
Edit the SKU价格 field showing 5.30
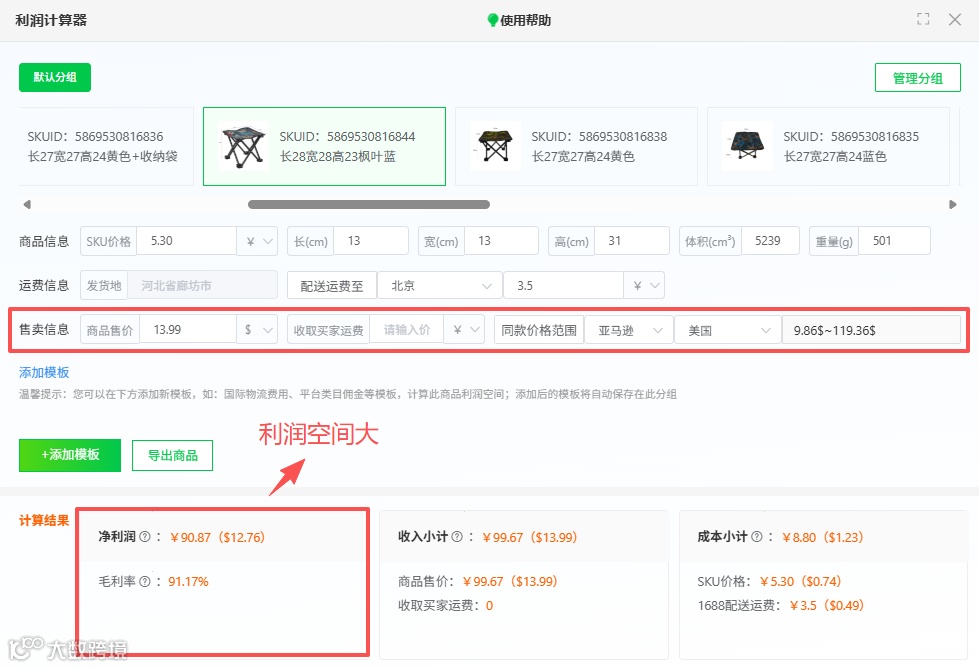[186, 241]
